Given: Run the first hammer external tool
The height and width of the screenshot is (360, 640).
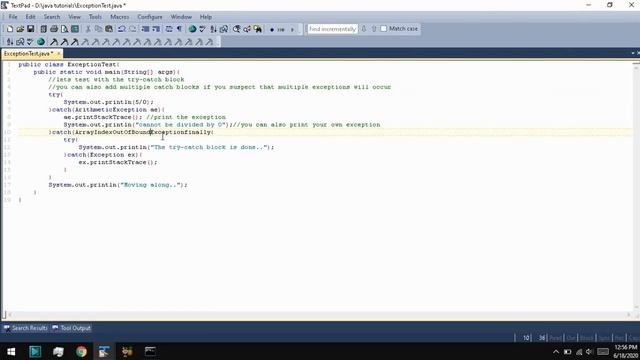Looking at the screenshot, I should tap(54, 42).
